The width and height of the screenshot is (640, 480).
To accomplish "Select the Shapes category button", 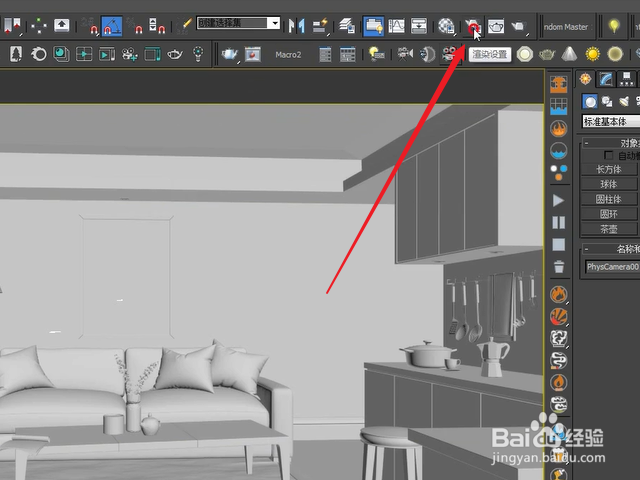I will (x=607, y=102).
